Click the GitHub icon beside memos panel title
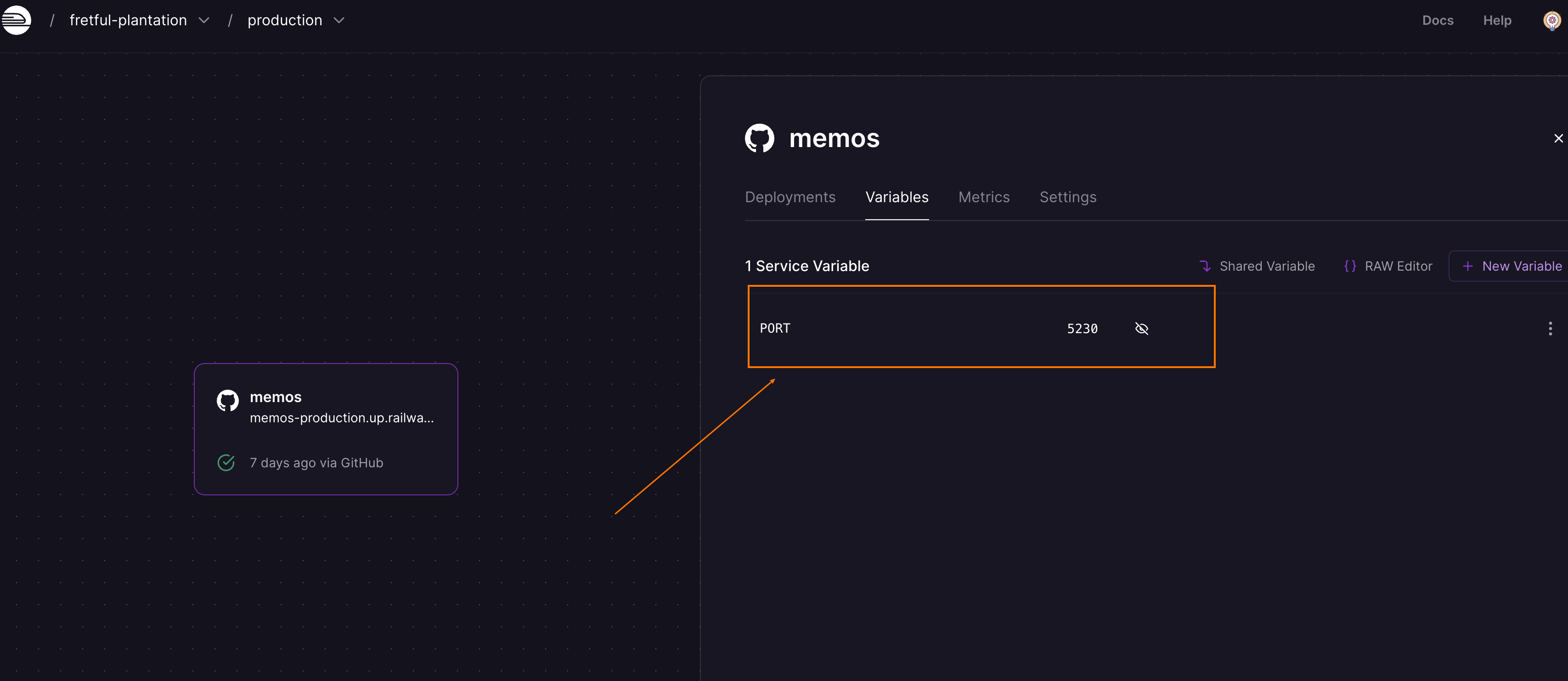Screen dimensions: 1568x681 point(759,138)
